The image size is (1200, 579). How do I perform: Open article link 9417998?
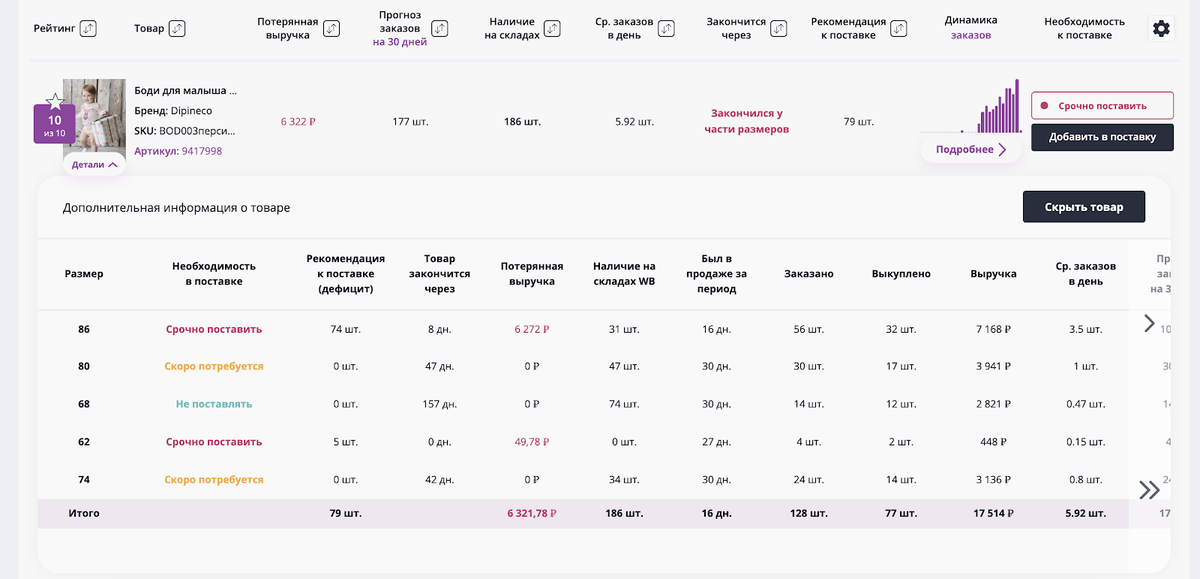(200, 151)
